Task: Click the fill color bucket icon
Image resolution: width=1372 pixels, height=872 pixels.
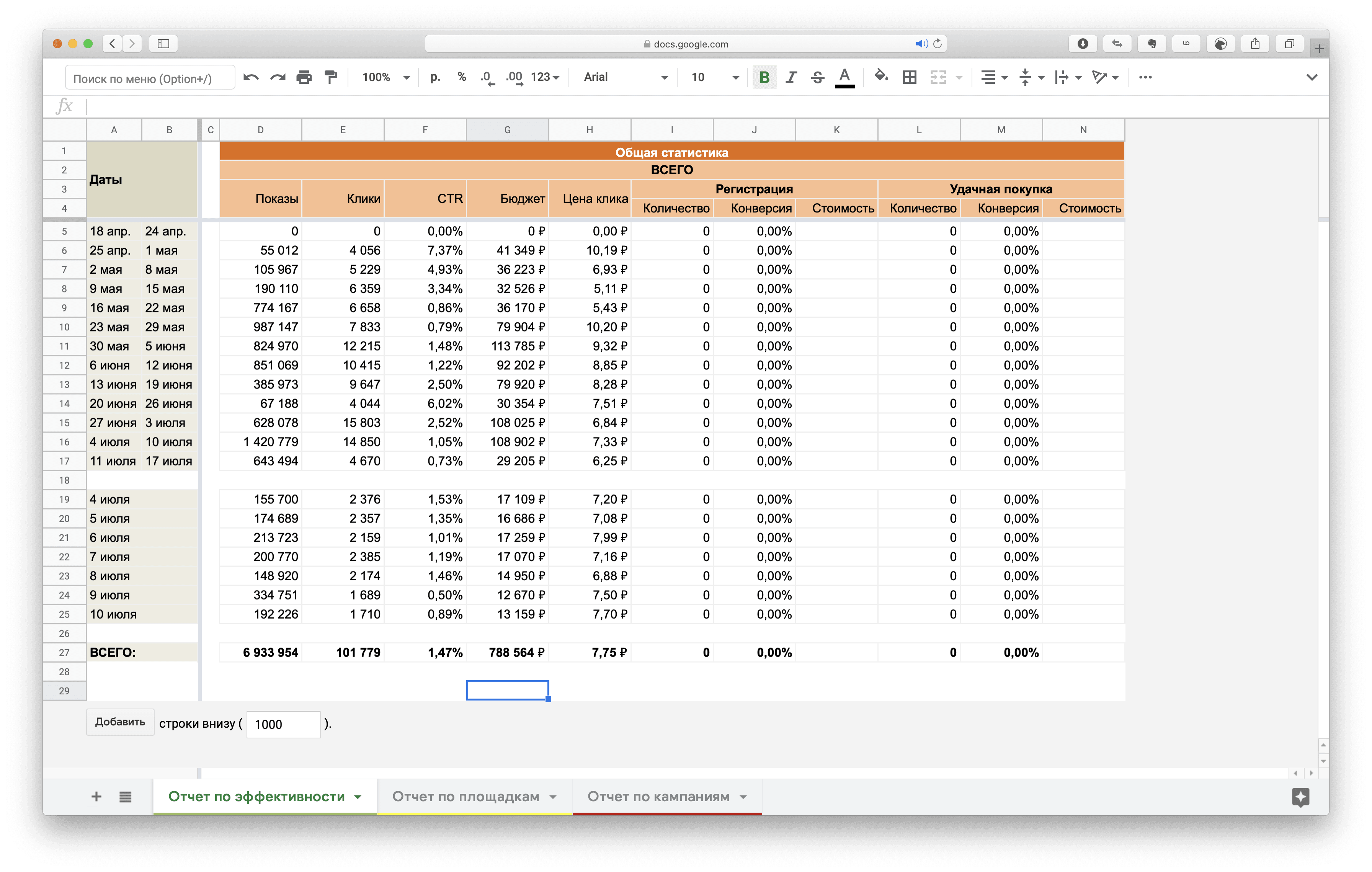Action: tap(881, 76)
